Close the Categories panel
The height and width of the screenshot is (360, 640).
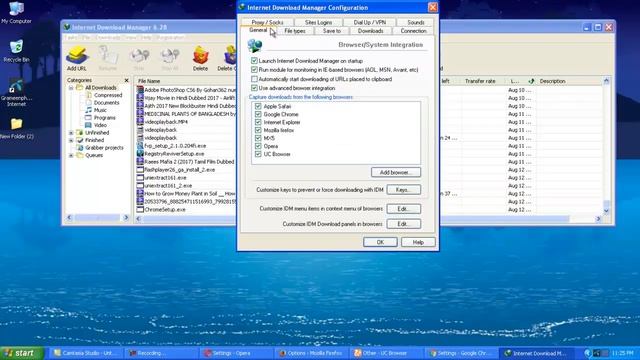coord(127,80)
